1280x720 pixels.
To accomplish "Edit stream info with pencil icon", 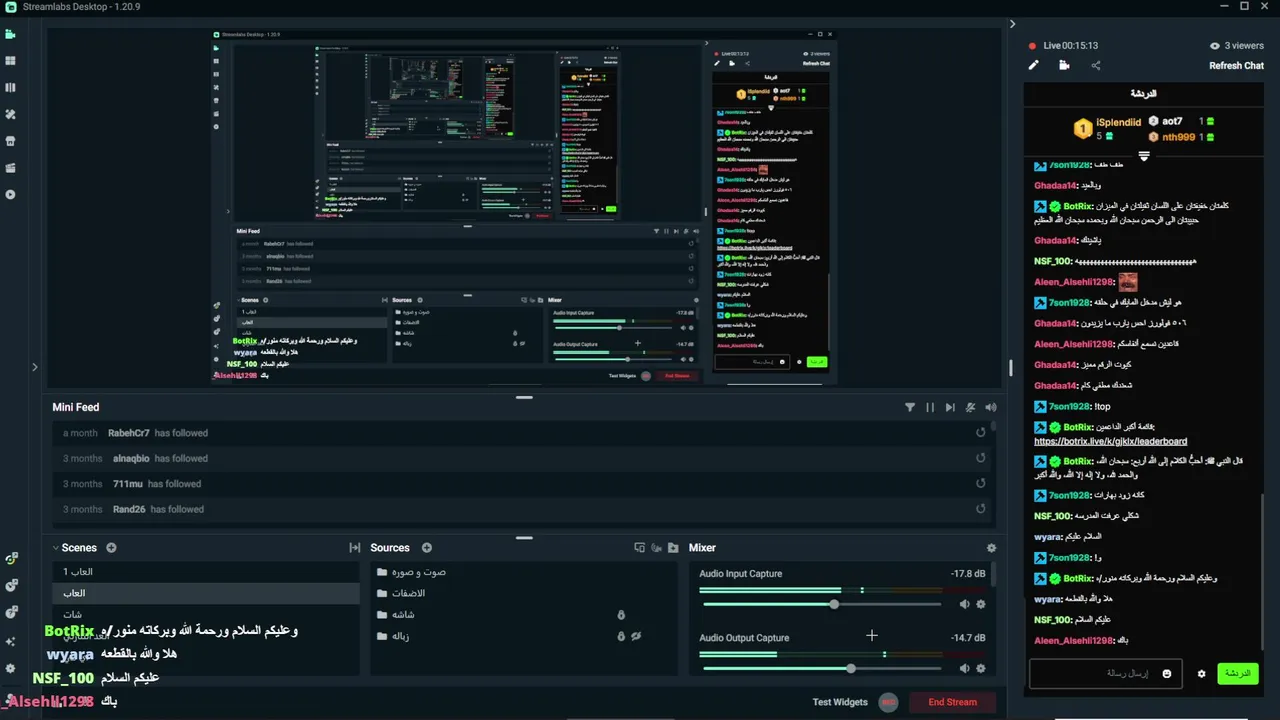I will [x=1034, y=65].
